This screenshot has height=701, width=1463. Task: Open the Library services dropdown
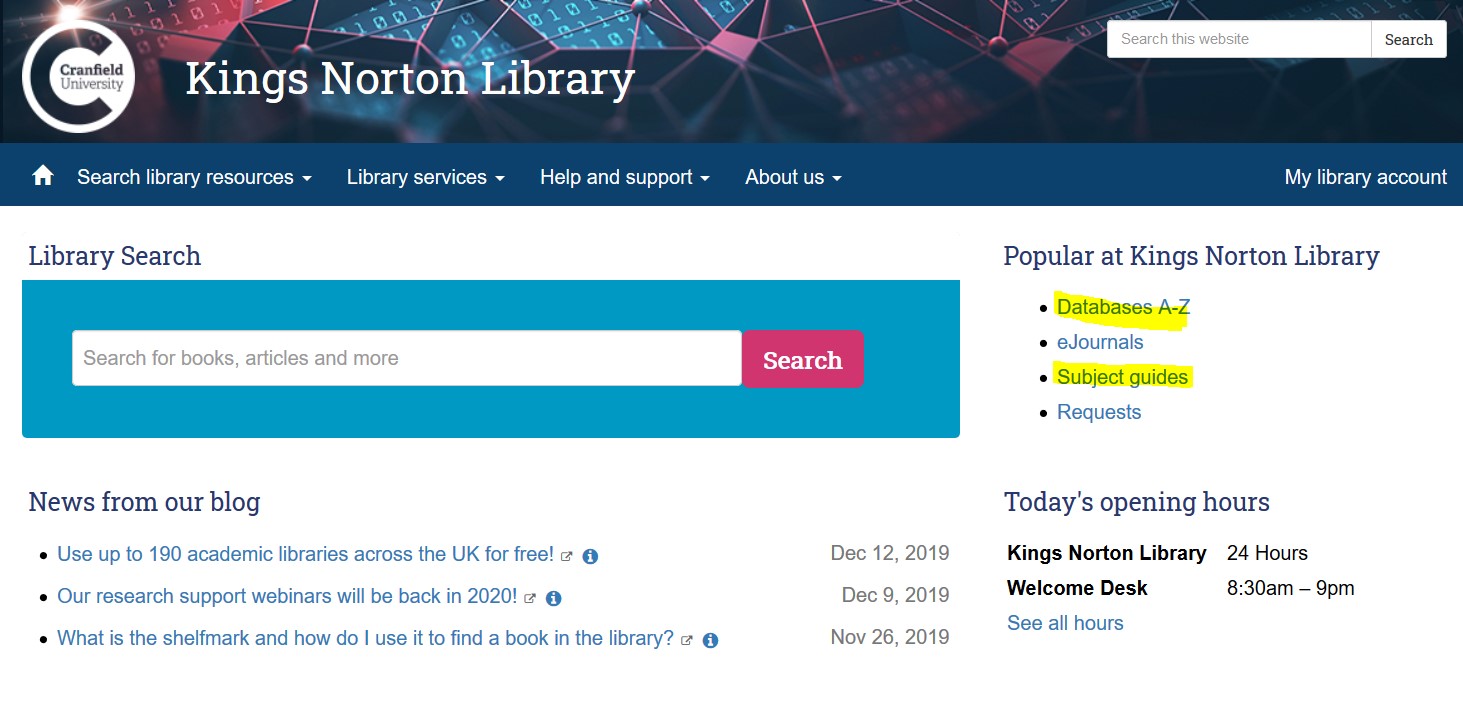[425, 177]
